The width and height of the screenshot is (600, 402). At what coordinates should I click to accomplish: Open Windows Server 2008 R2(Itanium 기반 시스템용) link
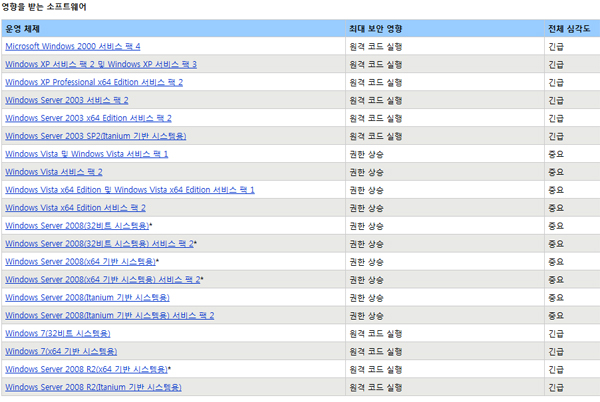pos(93,387)
